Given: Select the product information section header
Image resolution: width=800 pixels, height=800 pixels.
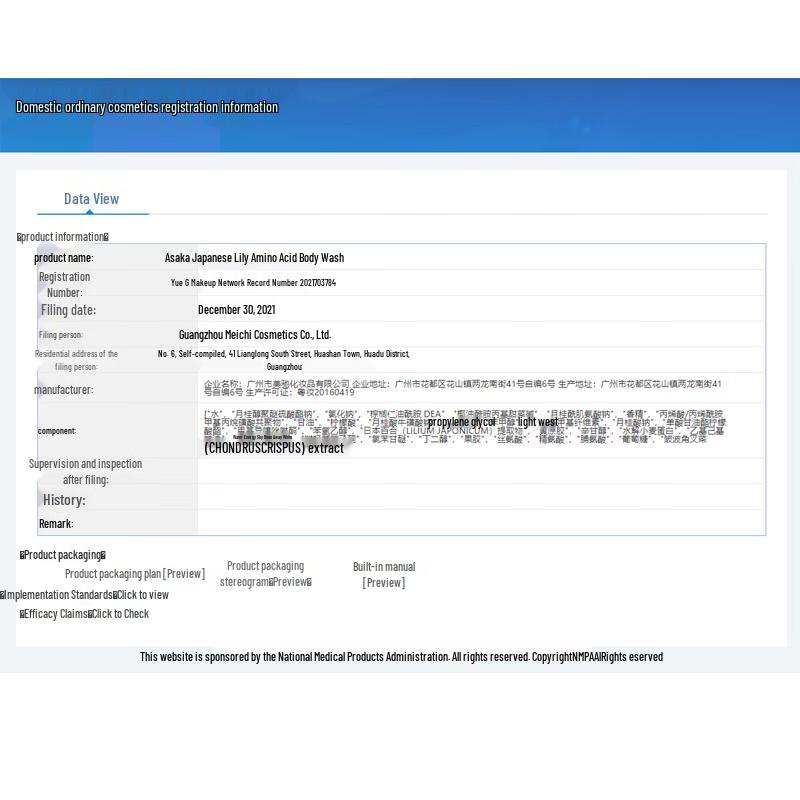Looking at the screenshot, I should tap(62, 237).
